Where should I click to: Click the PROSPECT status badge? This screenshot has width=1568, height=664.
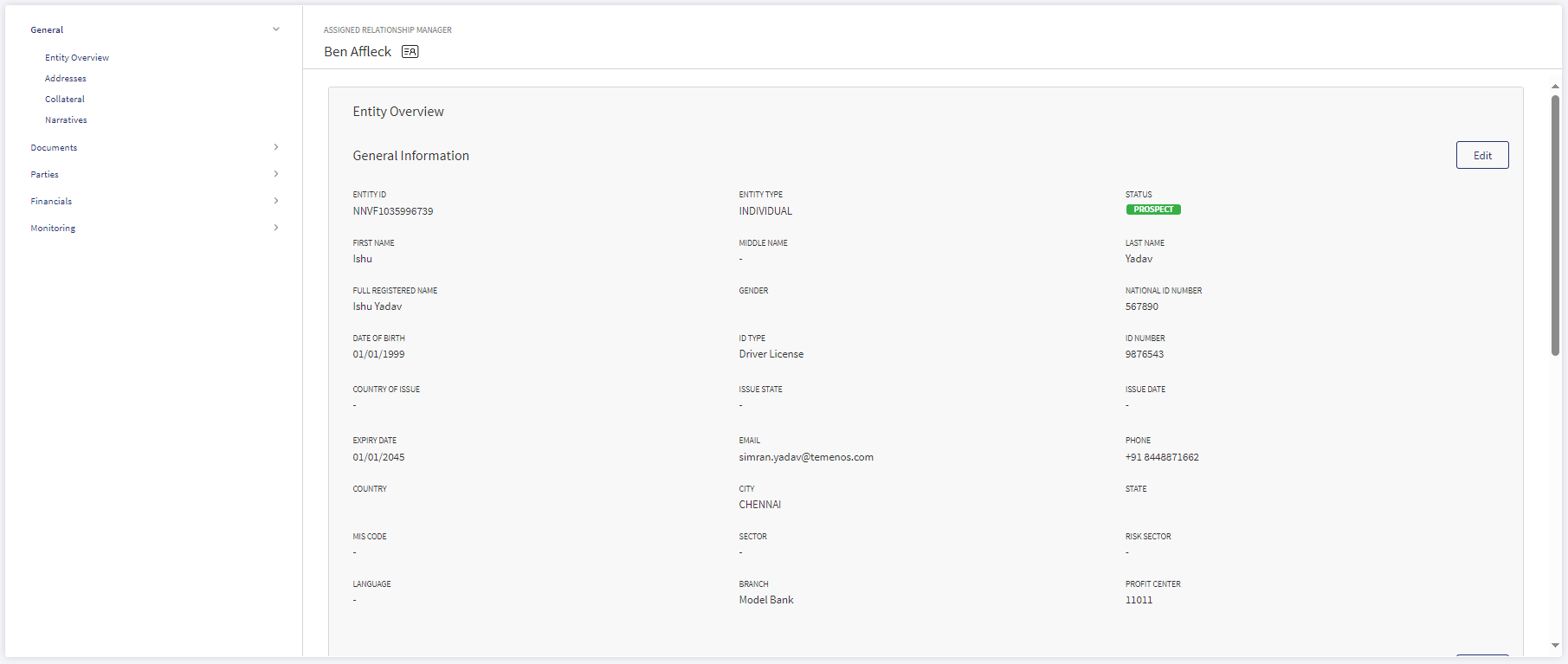[1153, 210]
